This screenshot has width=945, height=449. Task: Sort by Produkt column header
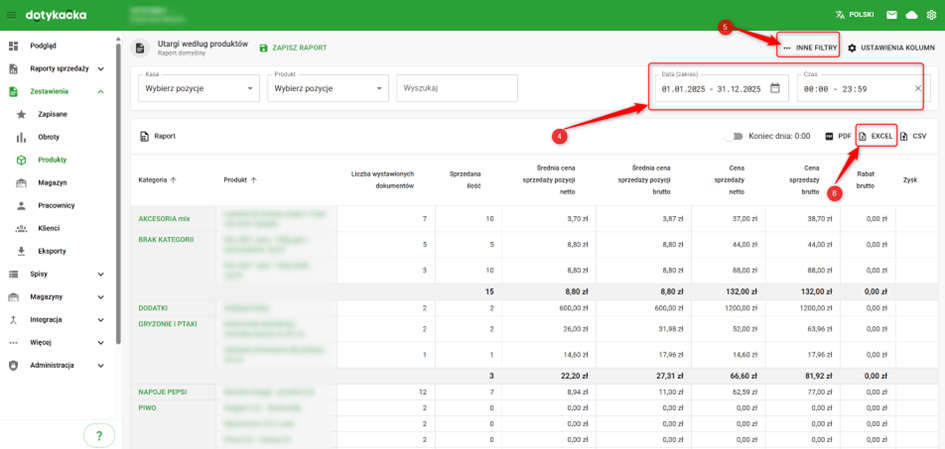click(x=240, y=180)
